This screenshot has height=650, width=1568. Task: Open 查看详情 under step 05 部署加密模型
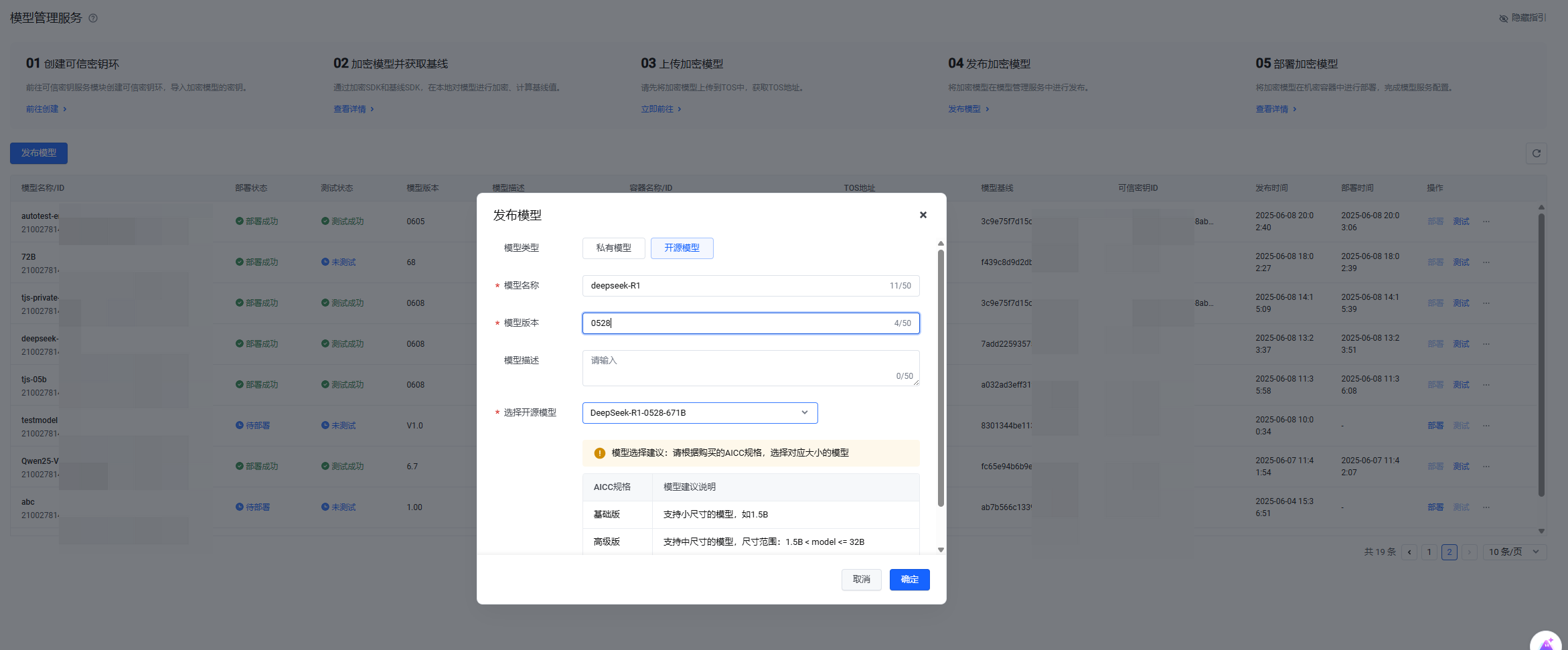click(x=1276, y=109)
